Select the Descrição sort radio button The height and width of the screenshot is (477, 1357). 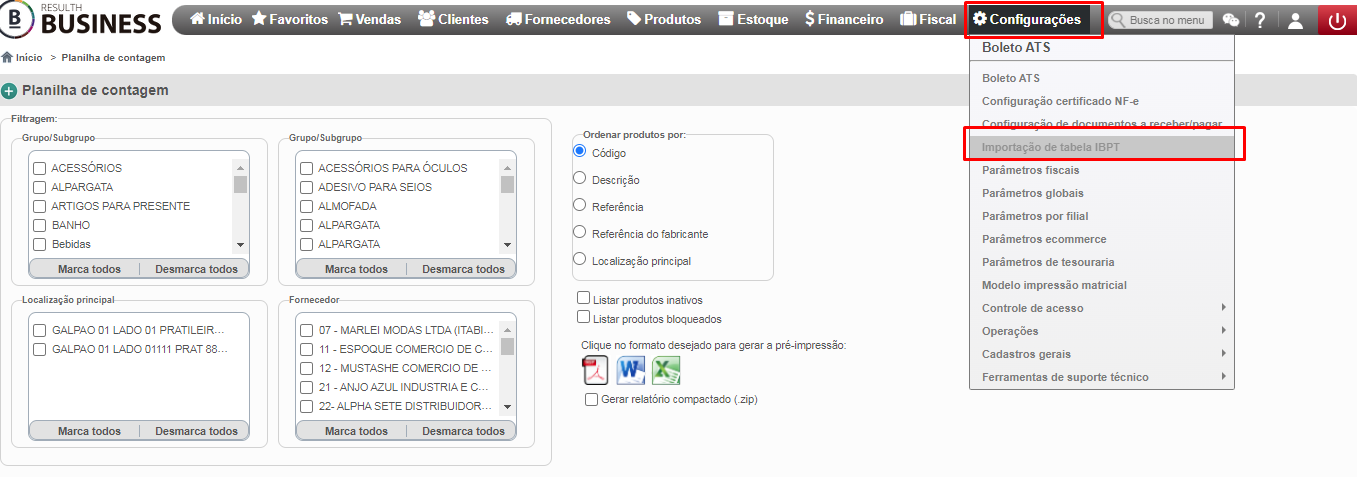click(x=579, y=178)
